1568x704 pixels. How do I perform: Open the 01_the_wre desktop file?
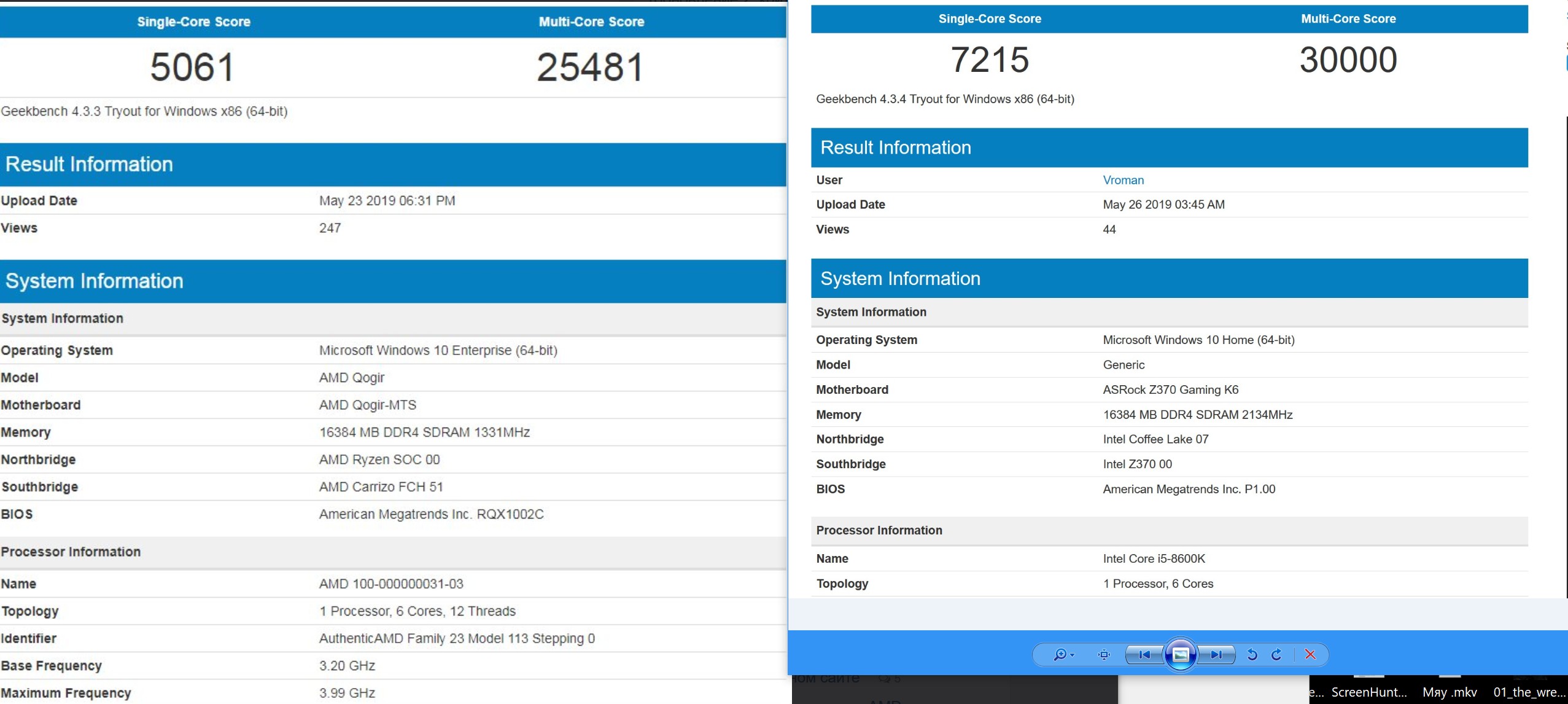(1529, 692)
